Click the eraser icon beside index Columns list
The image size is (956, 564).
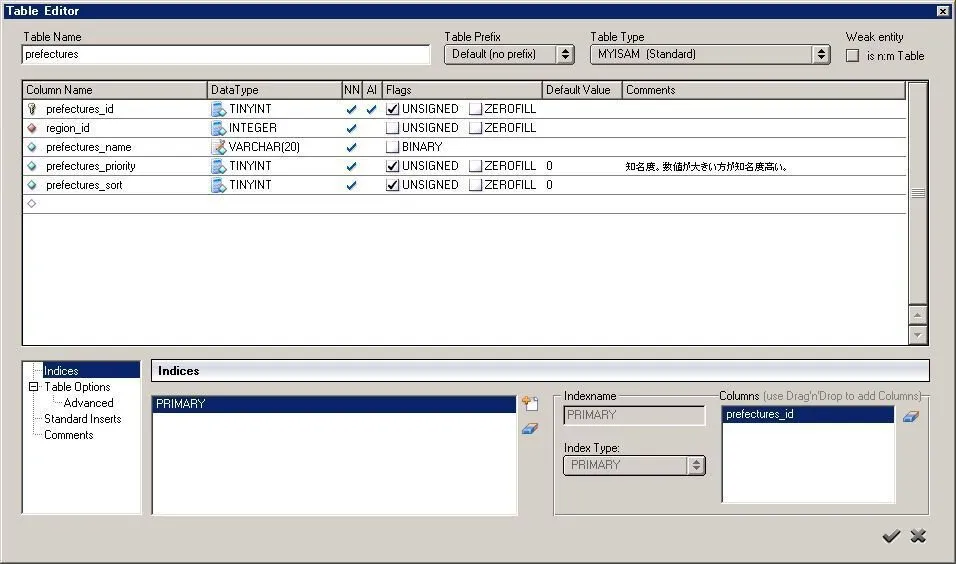(x=910, y=416)
